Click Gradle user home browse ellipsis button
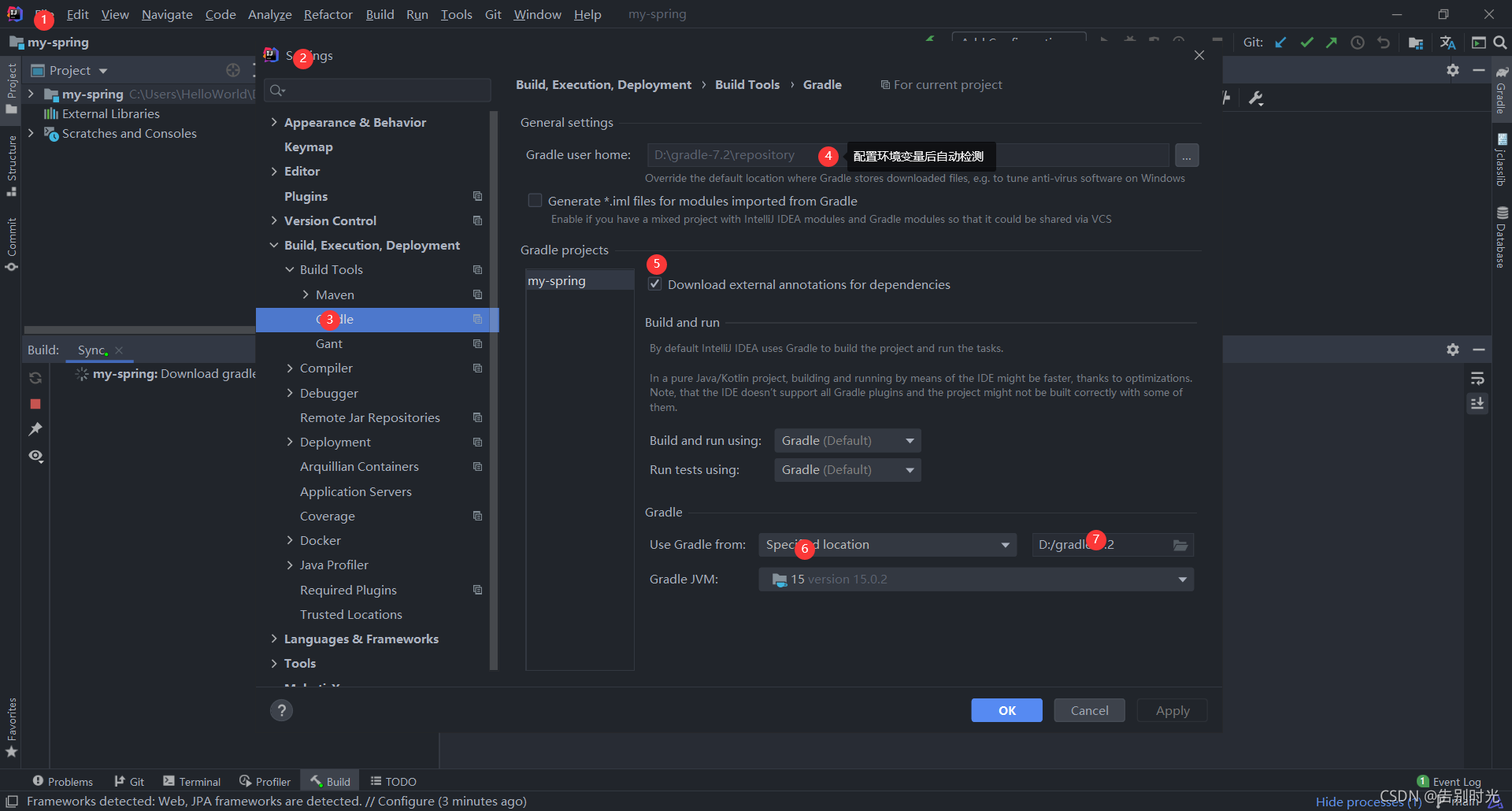1512x811 pixels. [1187, 155]
